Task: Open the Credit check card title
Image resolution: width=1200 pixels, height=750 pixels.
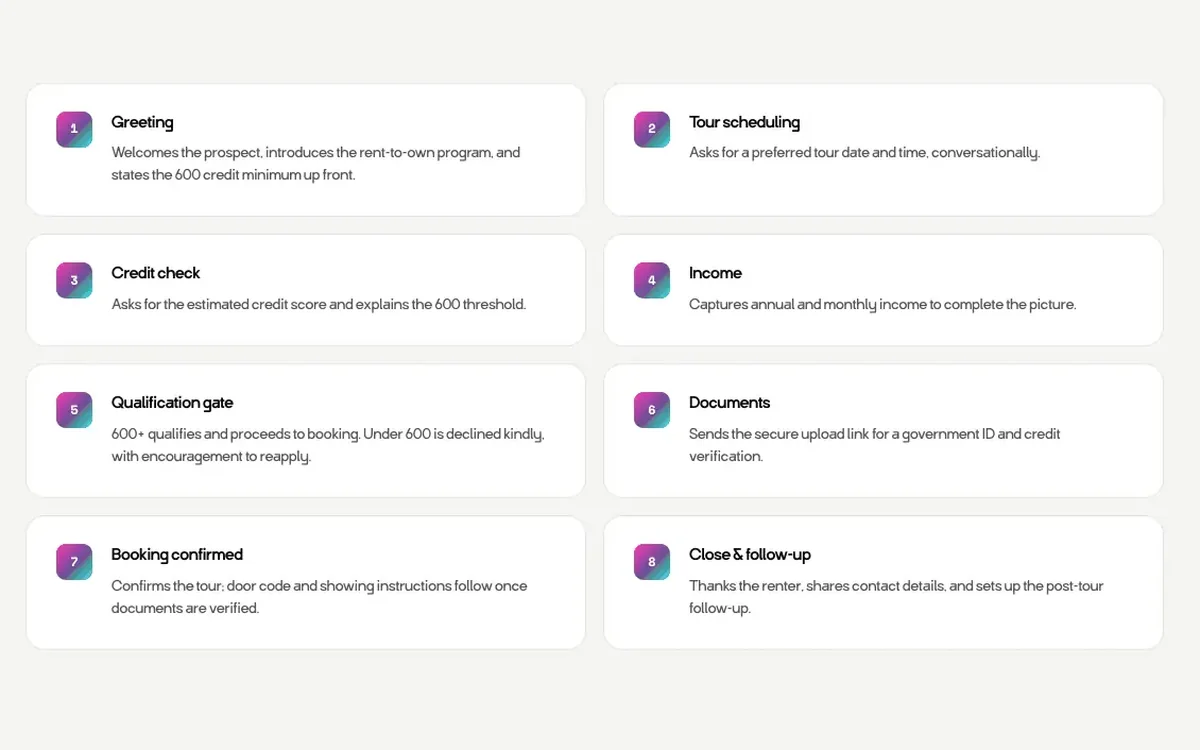Action: (x=156, y=273)
